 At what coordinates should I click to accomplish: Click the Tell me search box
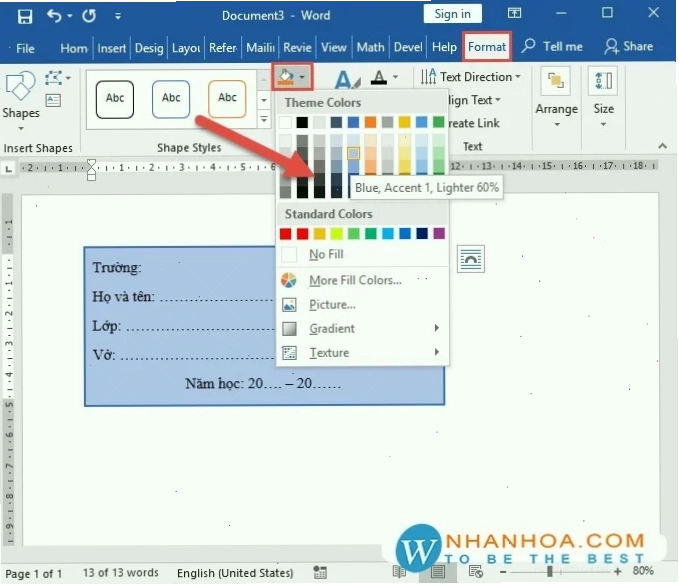pos(552,46)
